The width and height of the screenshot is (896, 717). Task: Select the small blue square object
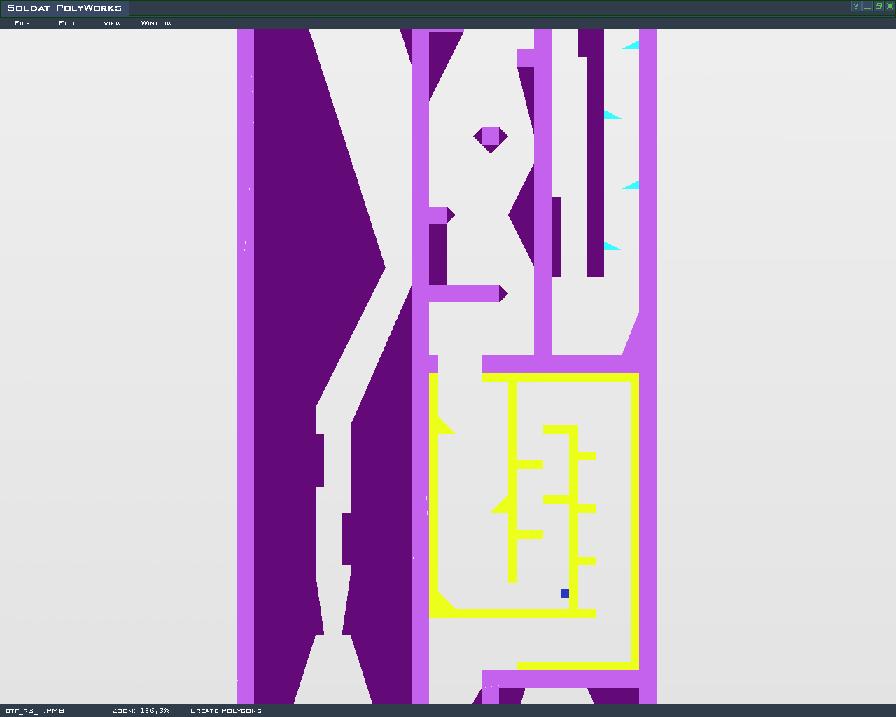click(565, 594)
